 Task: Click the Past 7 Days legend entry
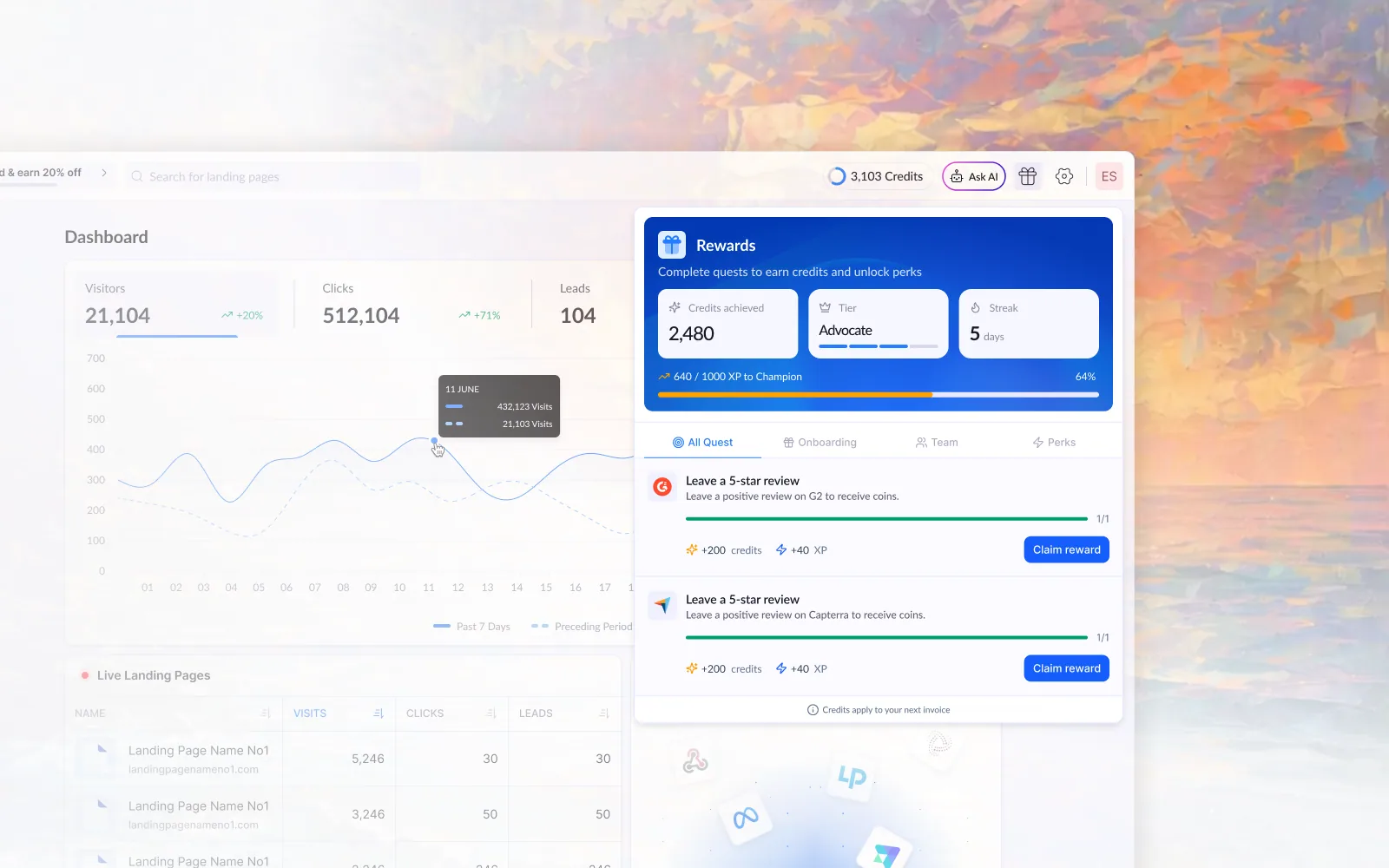471,627
